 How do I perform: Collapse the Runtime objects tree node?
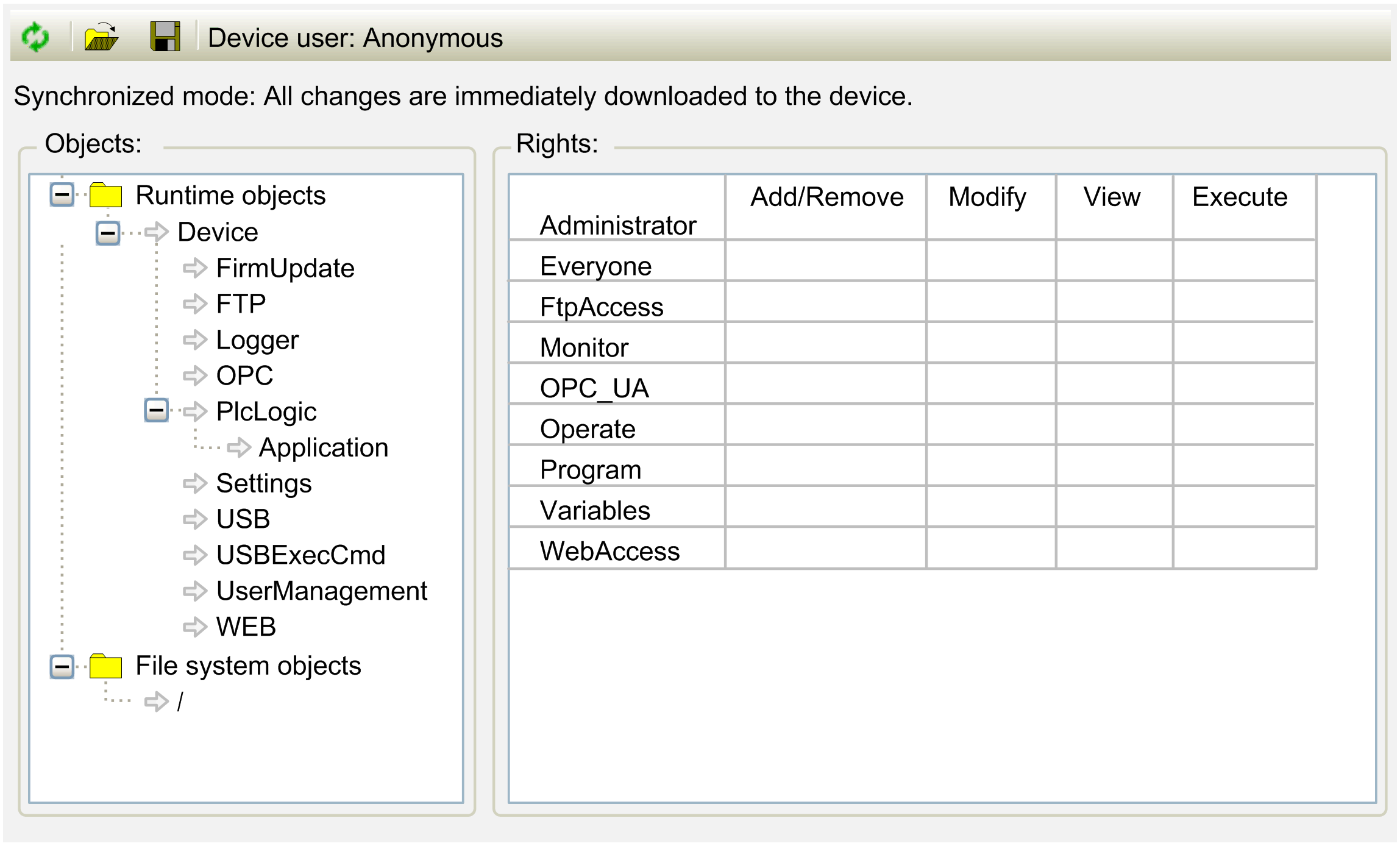point(62,195)
